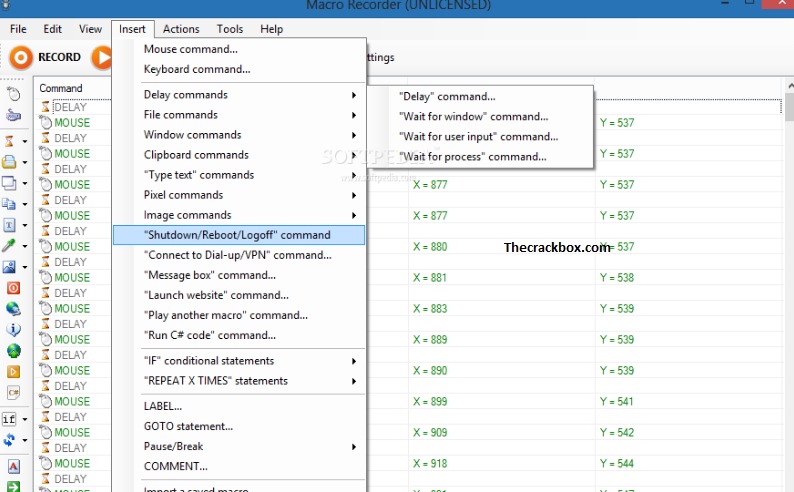Click the green GOTO arrow sidebar icon
794x492 pixels.
[x=13, y=486]
